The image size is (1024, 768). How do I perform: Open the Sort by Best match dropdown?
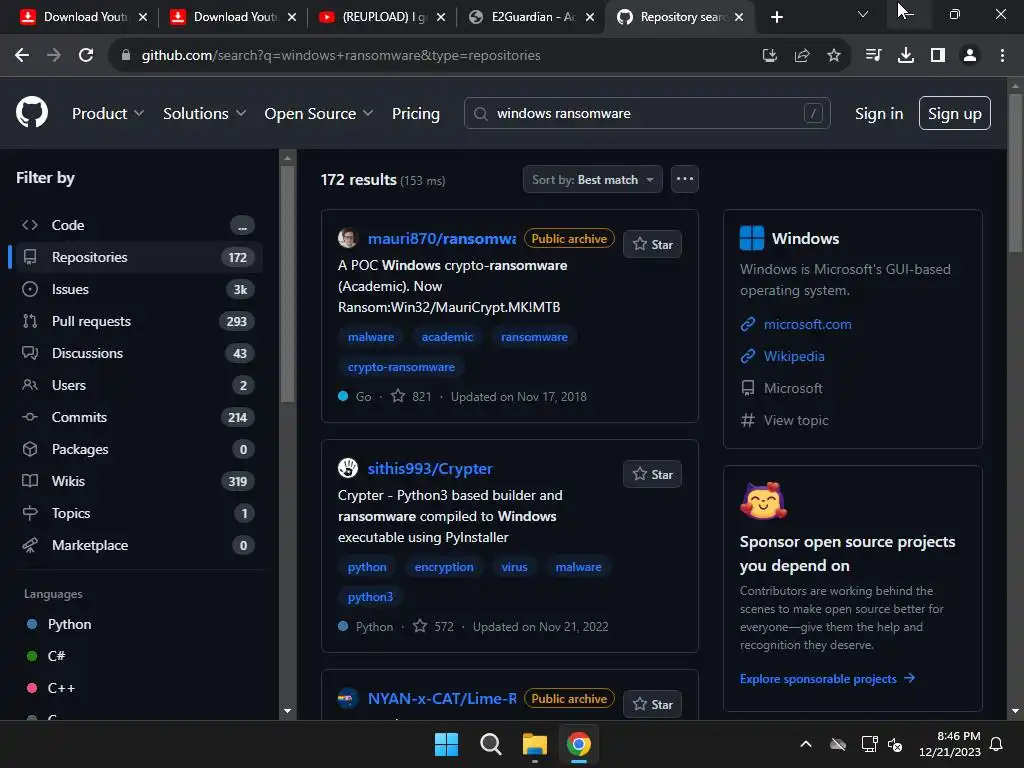(592, 180)
